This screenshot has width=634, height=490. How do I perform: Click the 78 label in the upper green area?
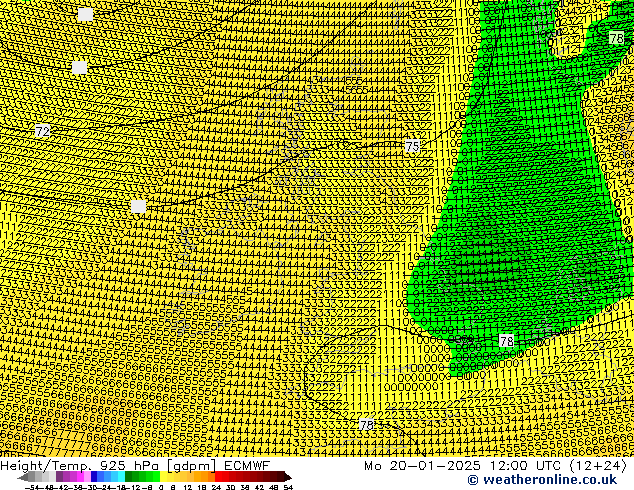pyautogui.click(x=617, y=38)
